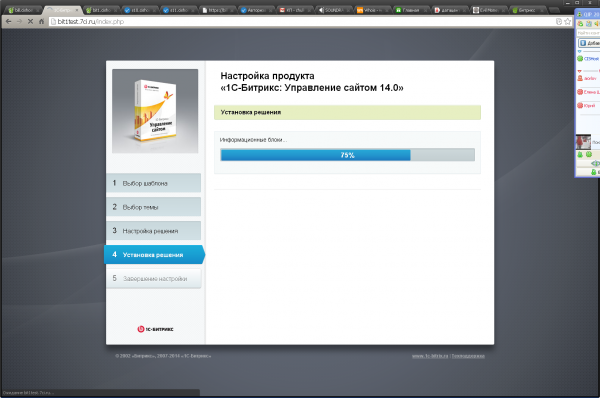Maximize the browser window

click(577, 3)
